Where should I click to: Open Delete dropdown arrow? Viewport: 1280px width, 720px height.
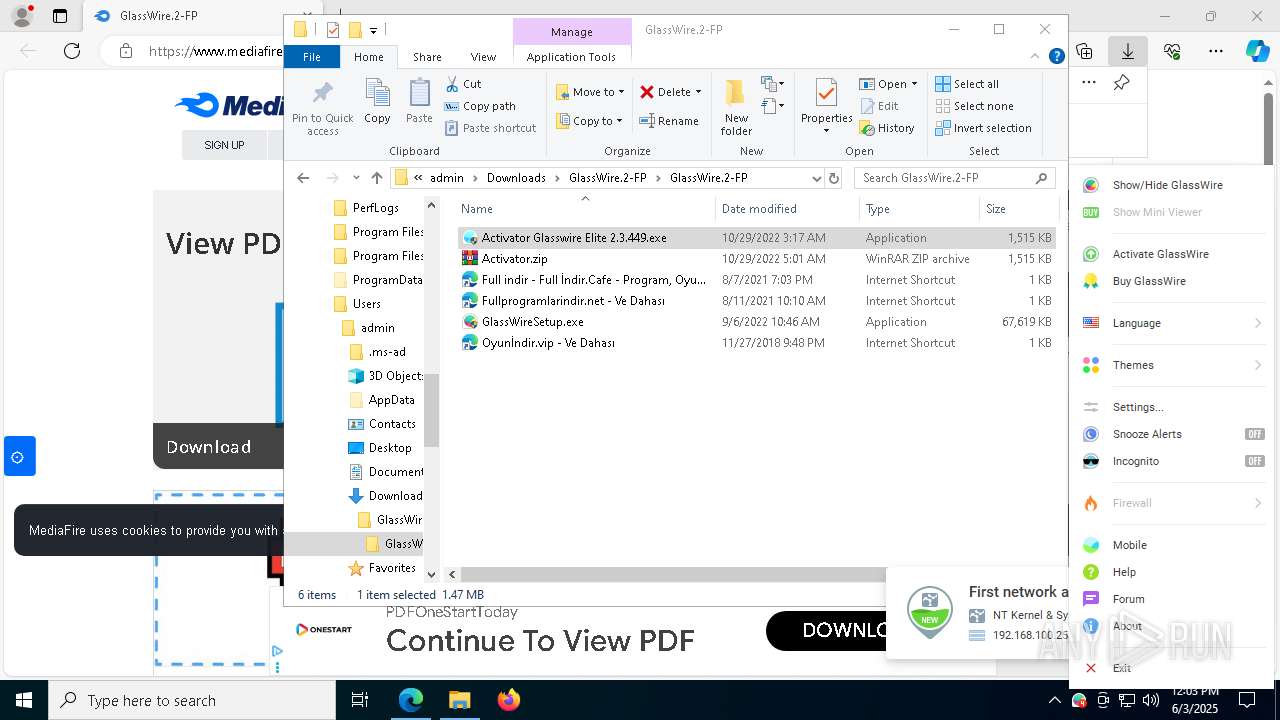698,92
